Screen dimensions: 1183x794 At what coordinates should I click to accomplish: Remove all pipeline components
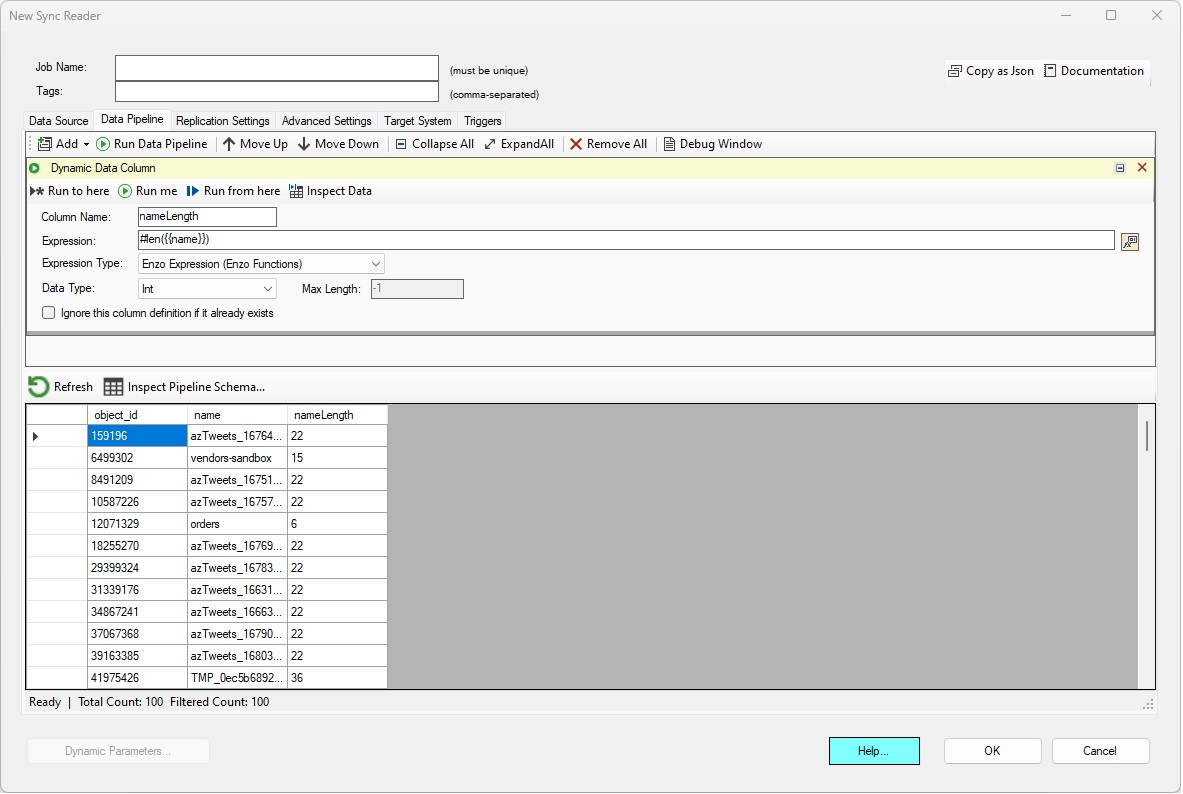(608, 144)
